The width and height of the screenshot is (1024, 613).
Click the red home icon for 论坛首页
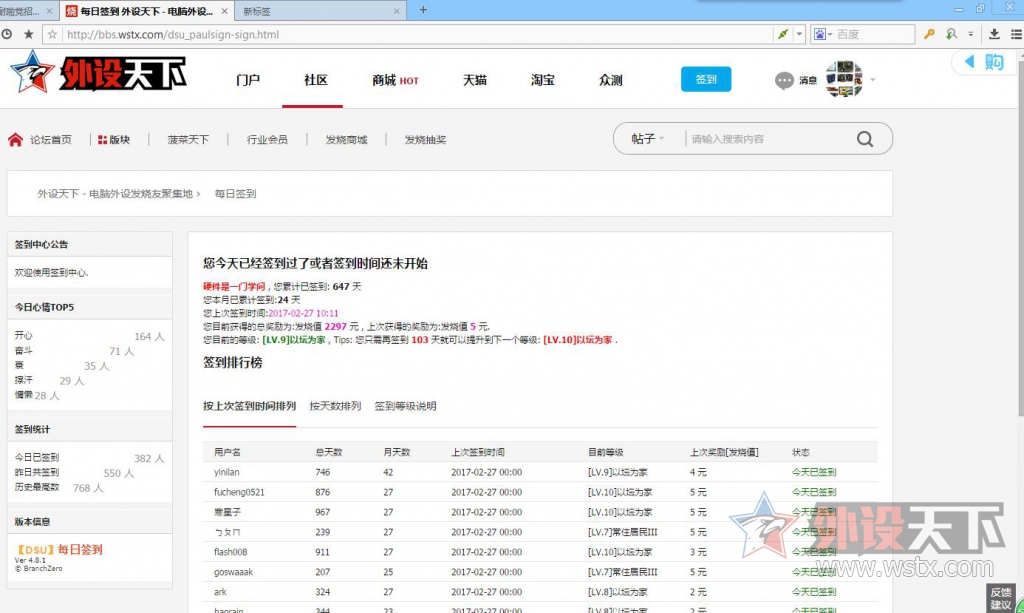[x=16, y=140]
